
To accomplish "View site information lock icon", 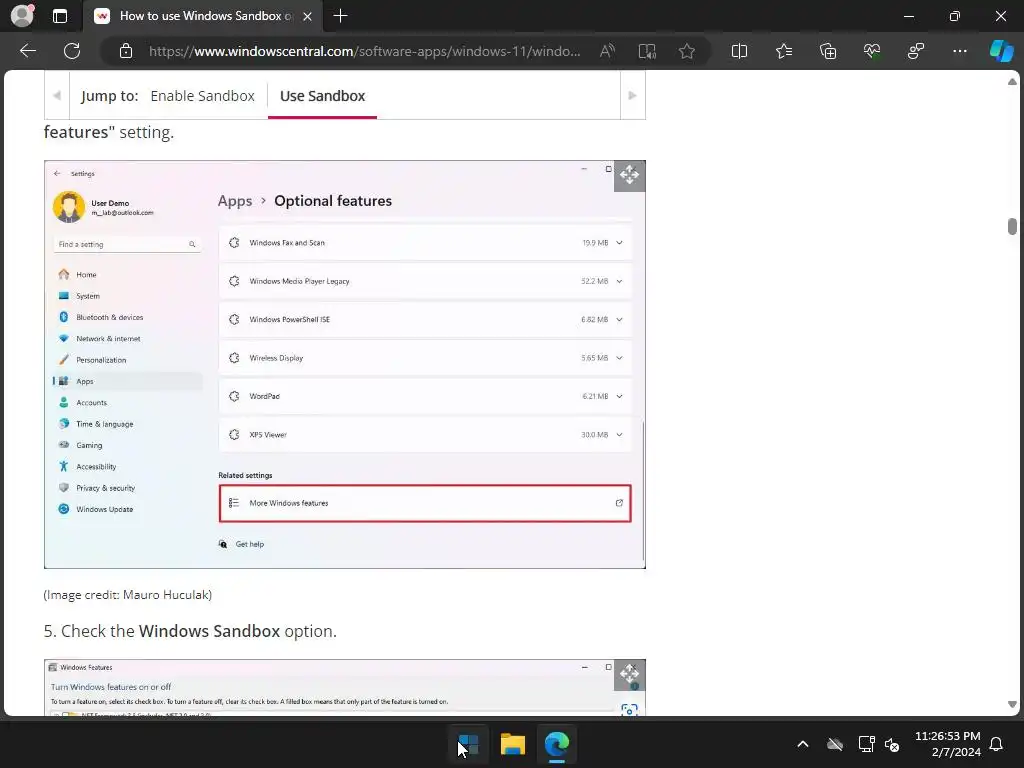I will pyautogui.click(x=126, y=51).
